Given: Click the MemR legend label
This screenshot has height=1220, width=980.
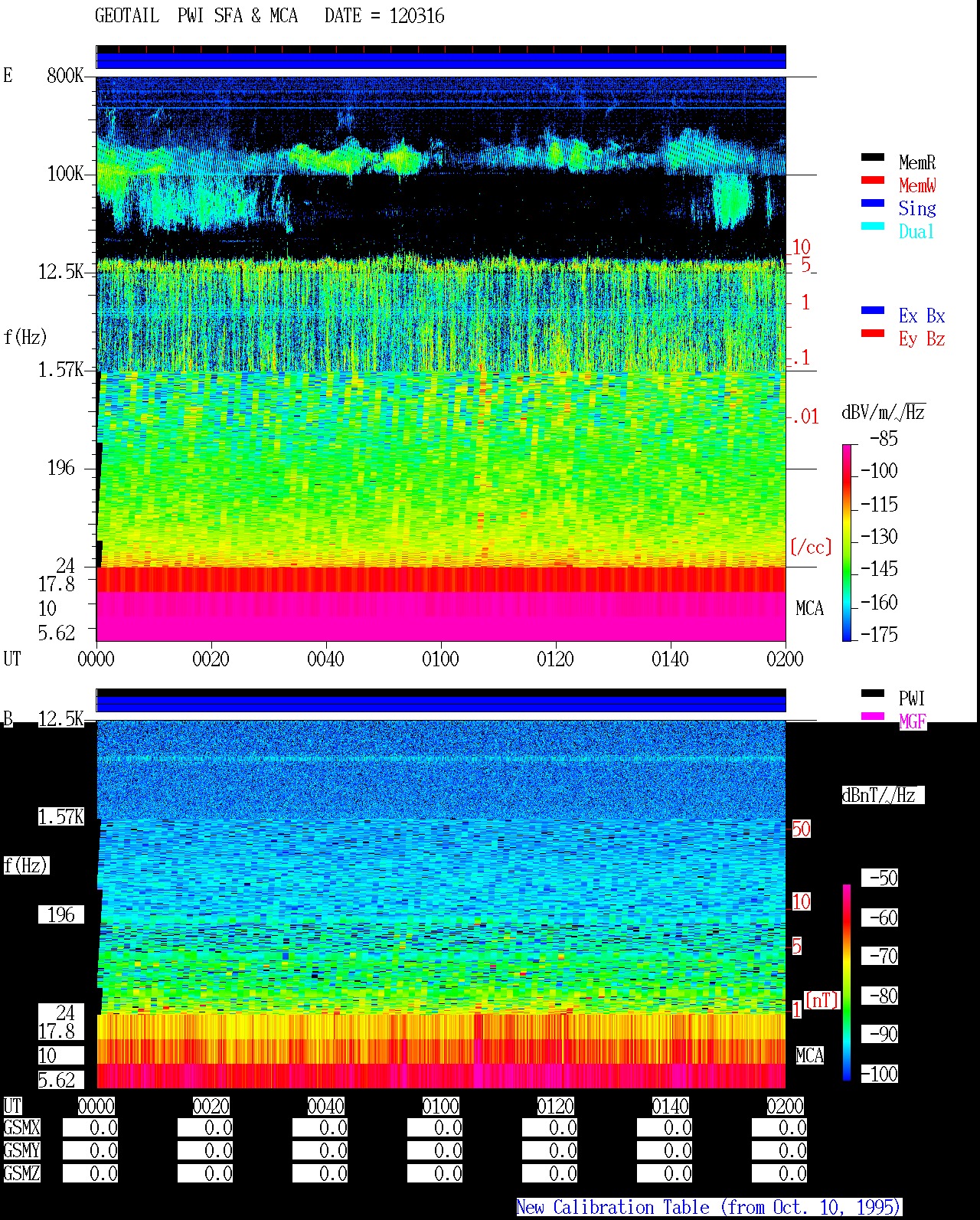Looking at the screenshot, I should coord(917,162).
